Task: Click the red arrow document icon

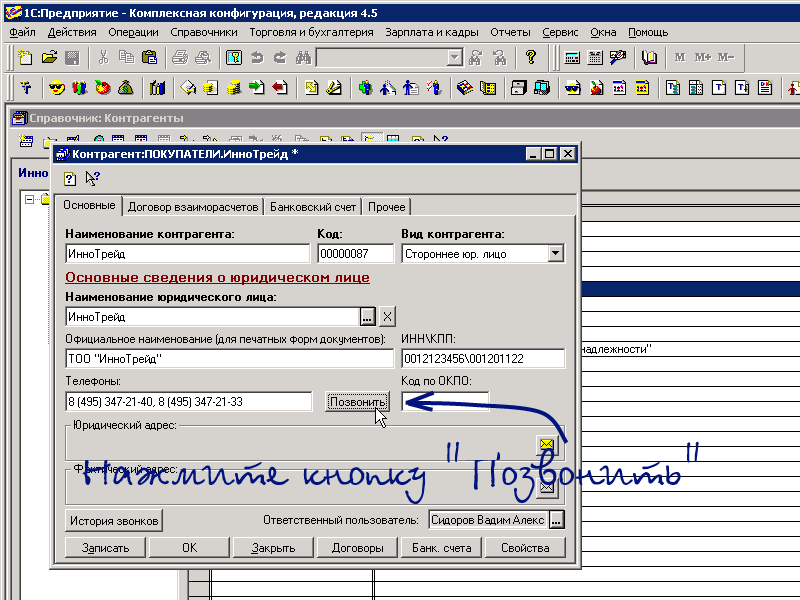Action: point(280,88)
